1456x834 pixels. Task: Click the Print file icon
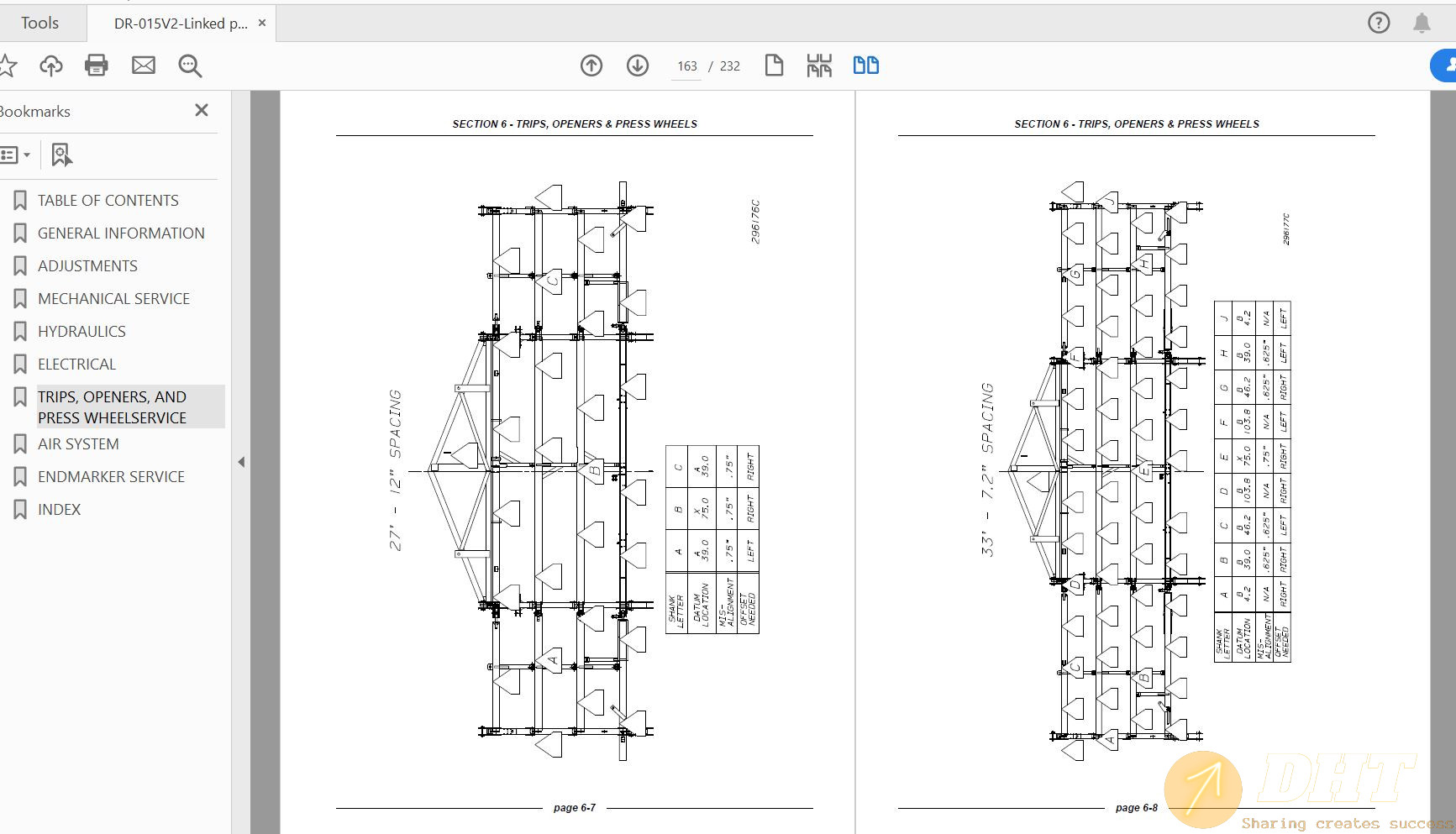tap(97, 66)
